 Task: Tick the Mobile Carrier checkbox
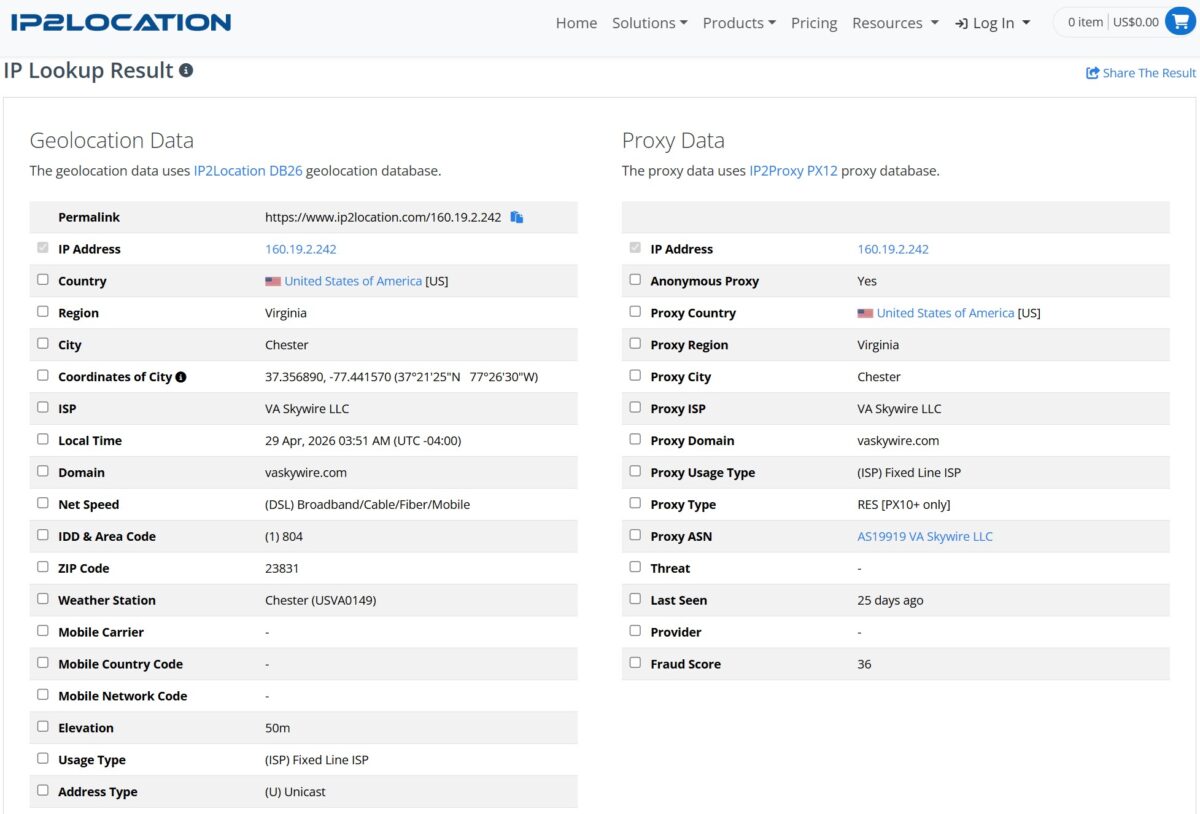[43, 631]
